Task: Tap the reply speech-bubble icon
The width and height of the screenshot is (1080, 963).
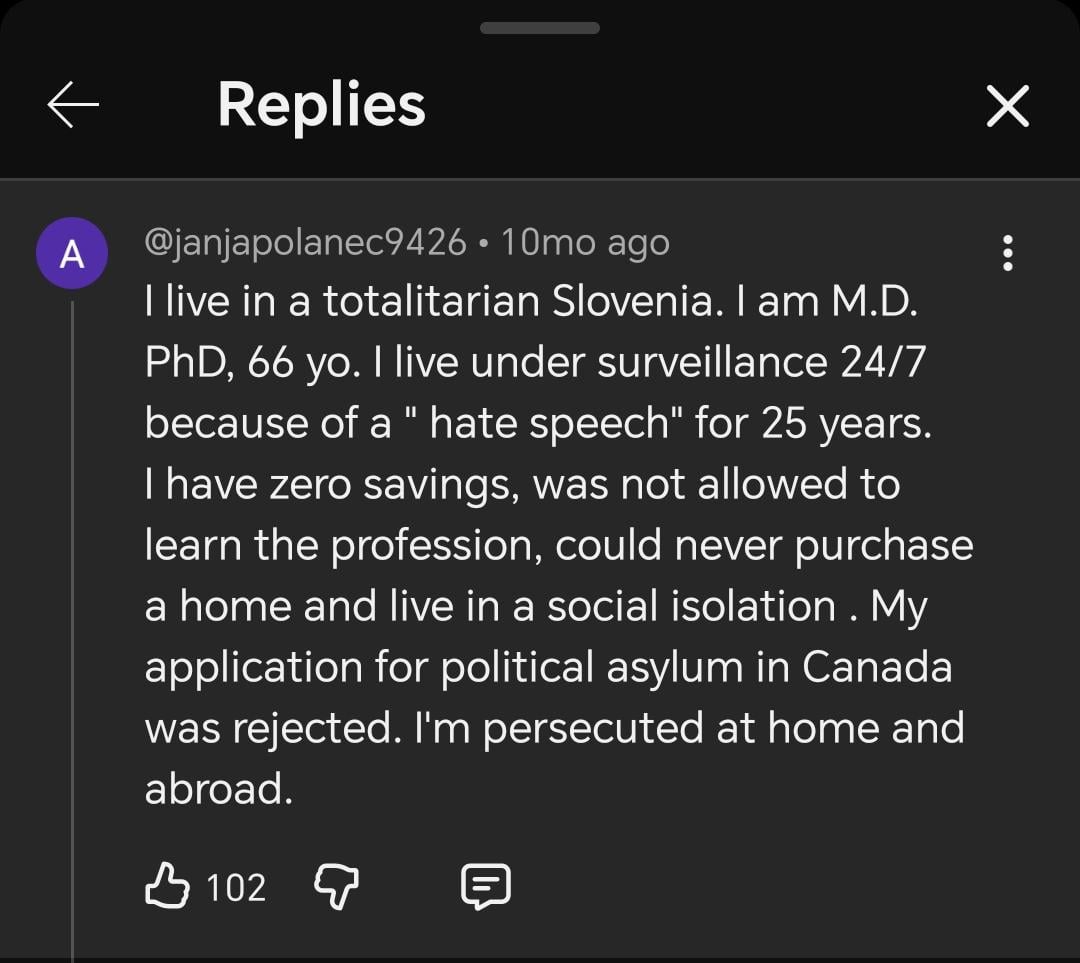Action: [x=486, y=886]
